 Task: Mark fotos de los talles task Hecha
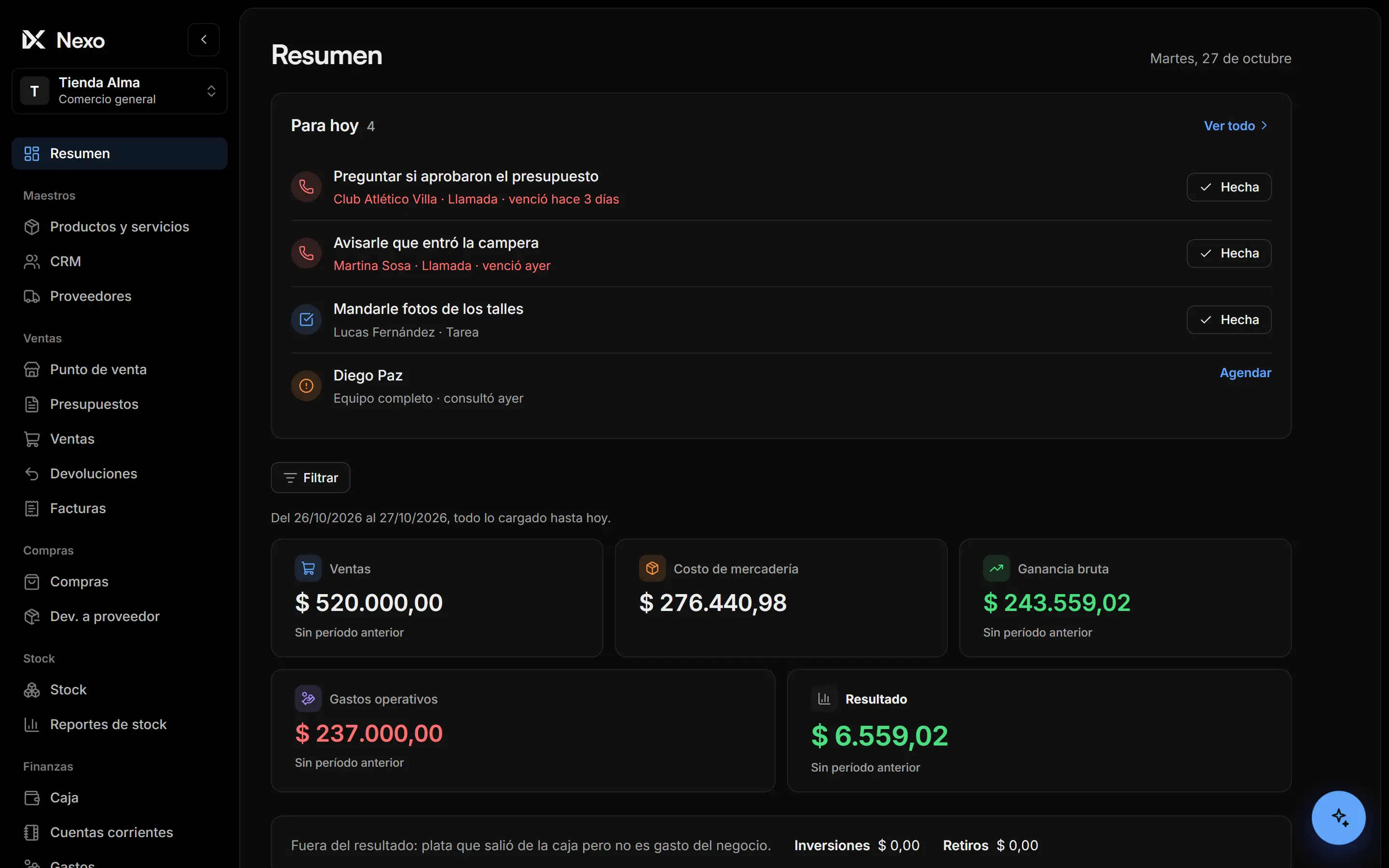pos(1229,320)
